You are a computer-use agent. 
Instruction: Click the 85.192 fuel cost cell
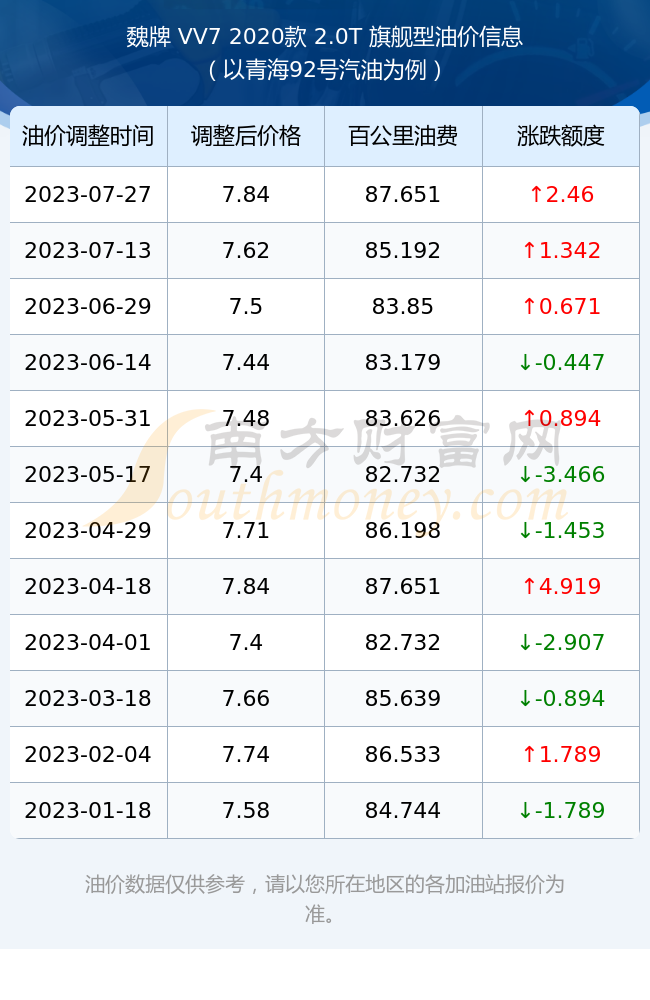click(403, 251)
